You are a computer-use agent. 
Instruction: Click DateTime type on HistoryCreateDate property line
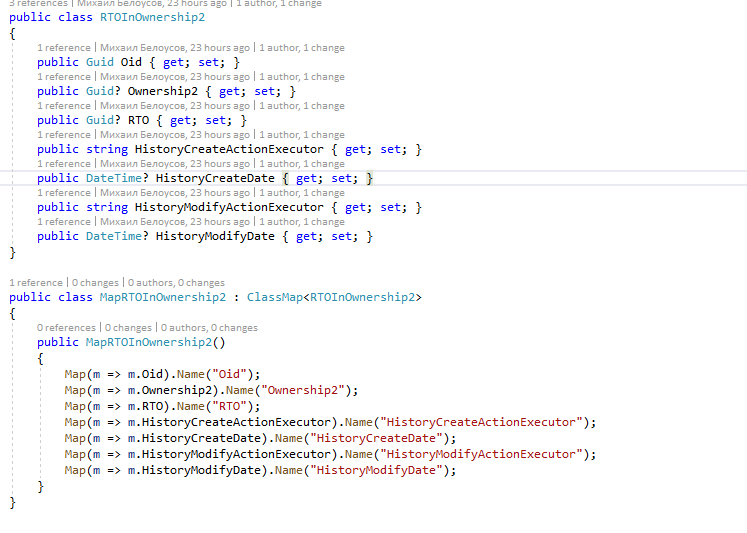[x=114, y=179]
